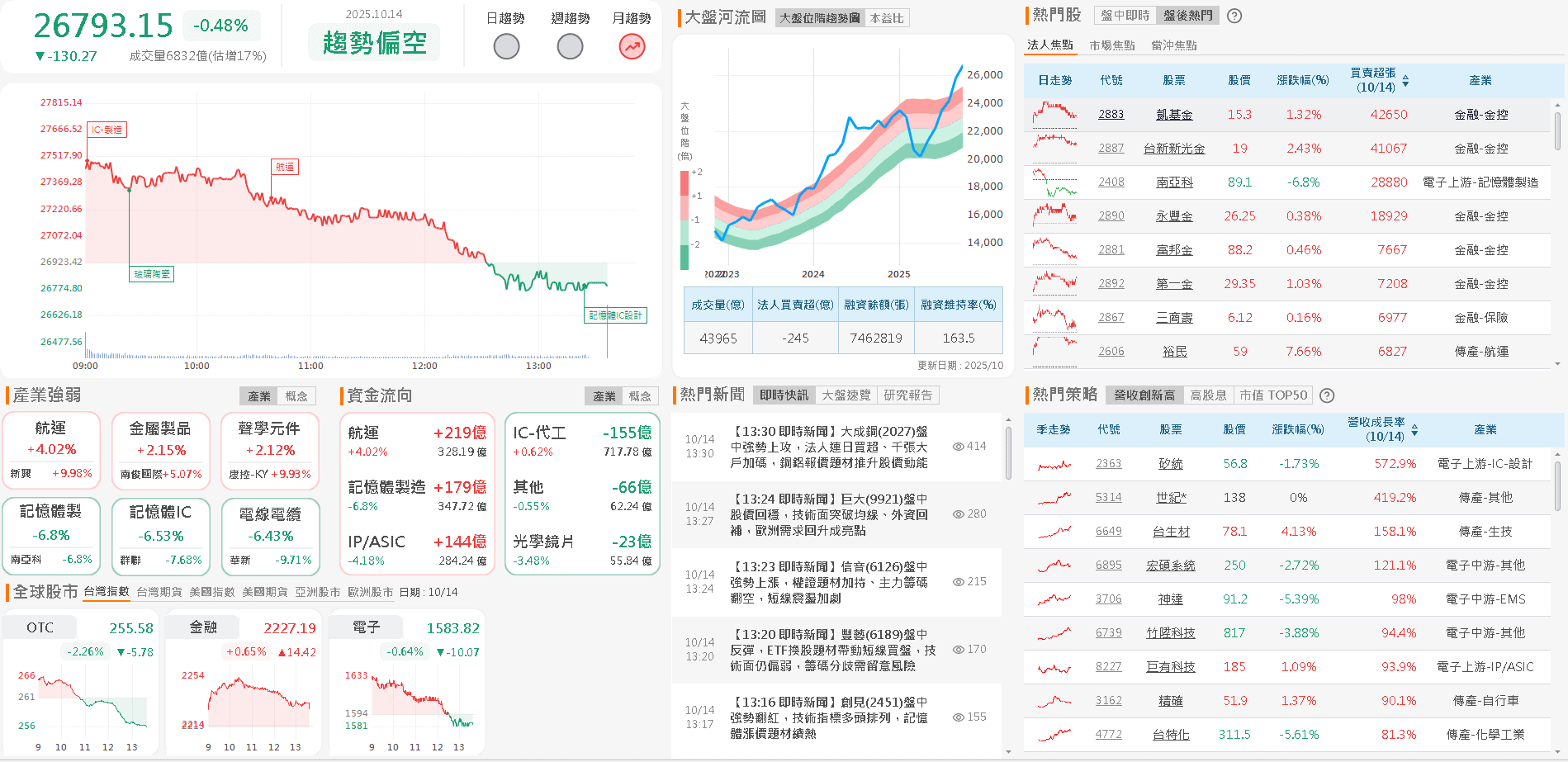Open the 金融 index mini chart
The image size is (1568, 762).
(x=244, y=683)
